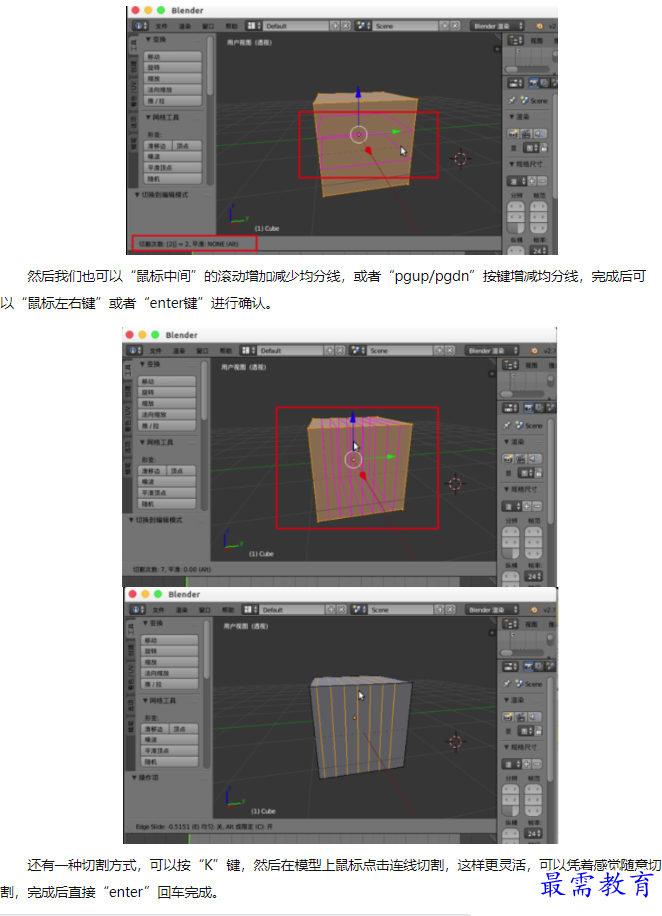Open Outliner editor type icon in top Blender window
The width and height of the screenshot is (662, 916).
pyautogui.click(x=515, y=40)
